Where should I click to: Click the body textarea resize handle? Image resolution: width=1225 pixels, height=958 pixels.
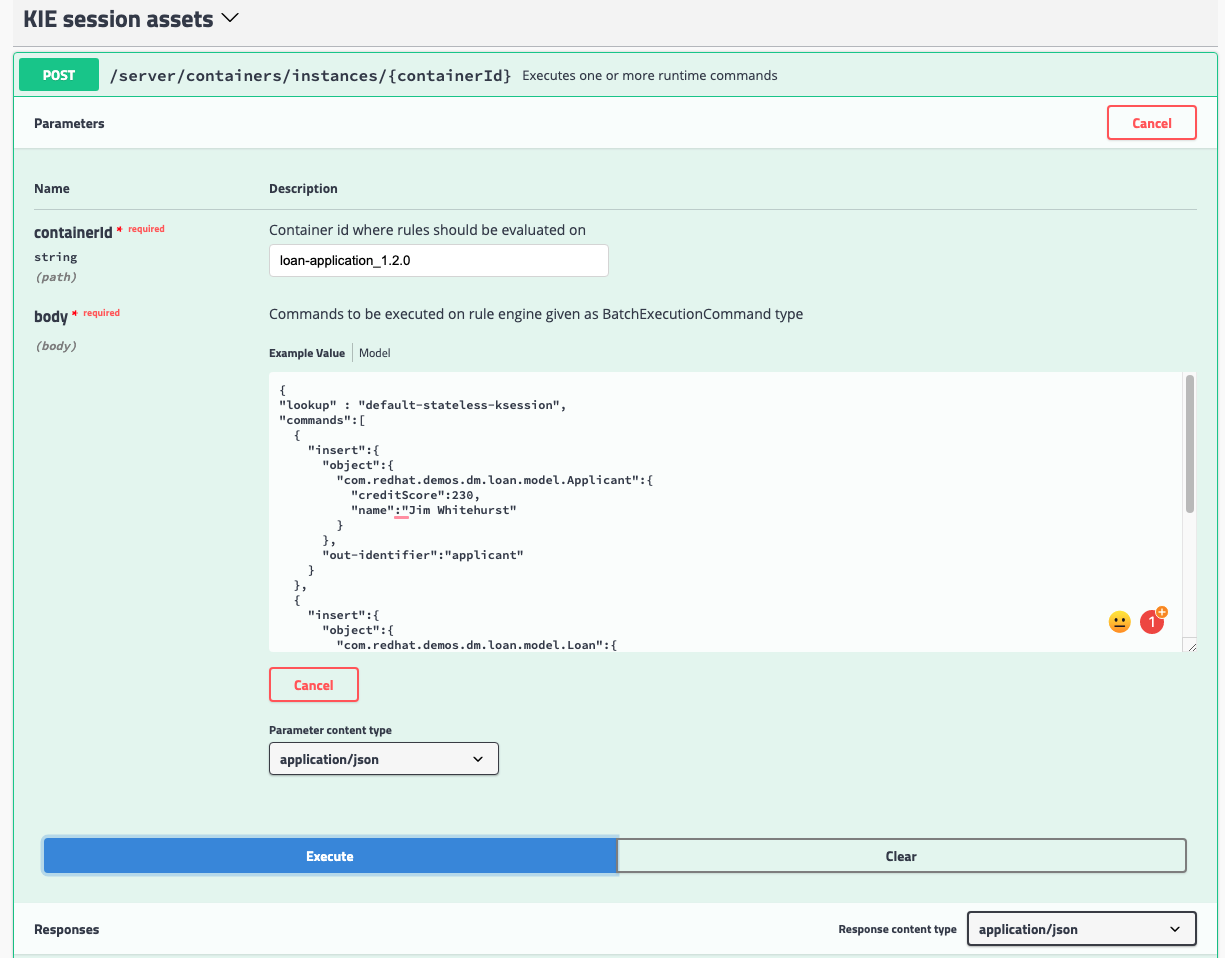tap(1190, 646)
